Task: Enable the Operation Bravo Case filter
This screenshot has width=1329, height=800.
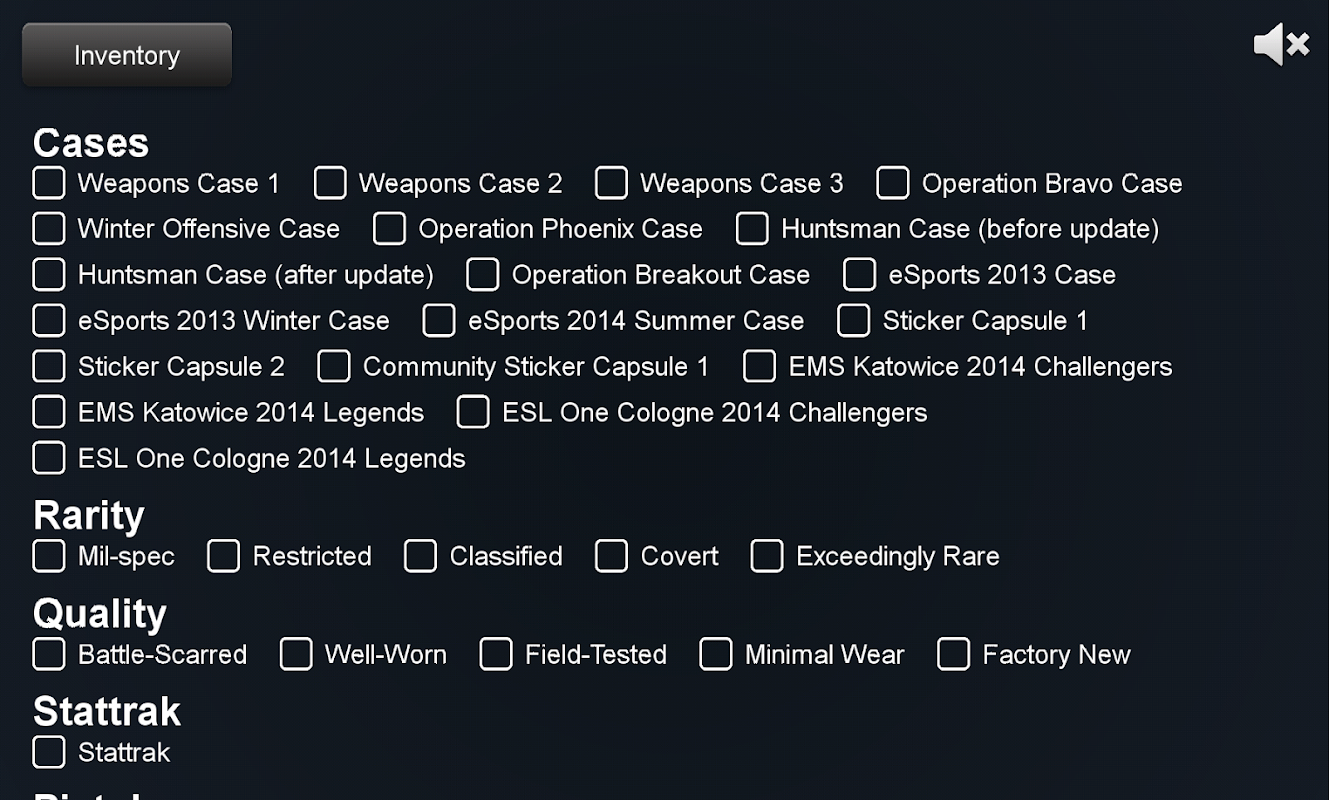Action: (x=893, y=183)
